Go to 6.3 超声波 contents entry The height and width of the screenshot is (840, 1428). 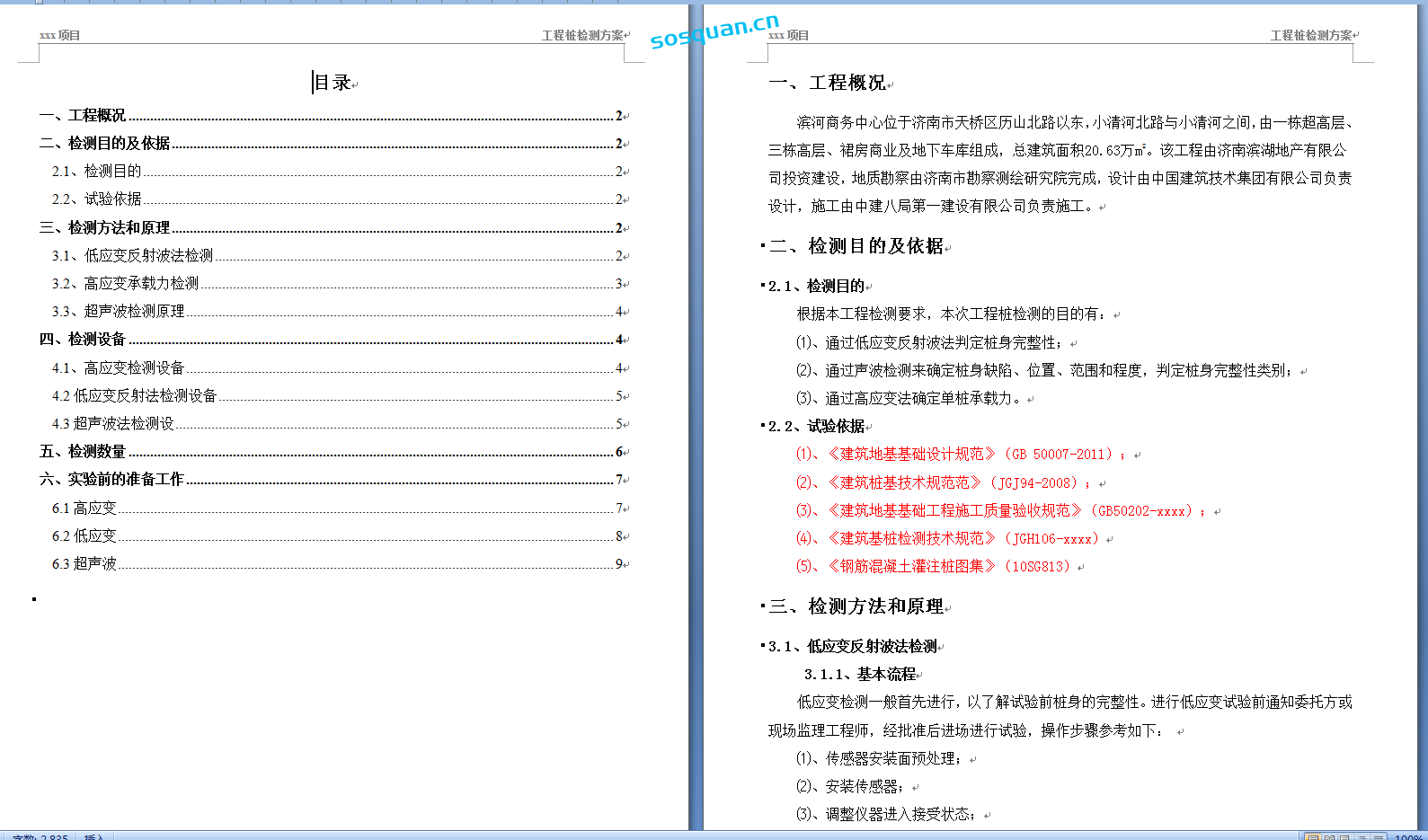point(84,563)
